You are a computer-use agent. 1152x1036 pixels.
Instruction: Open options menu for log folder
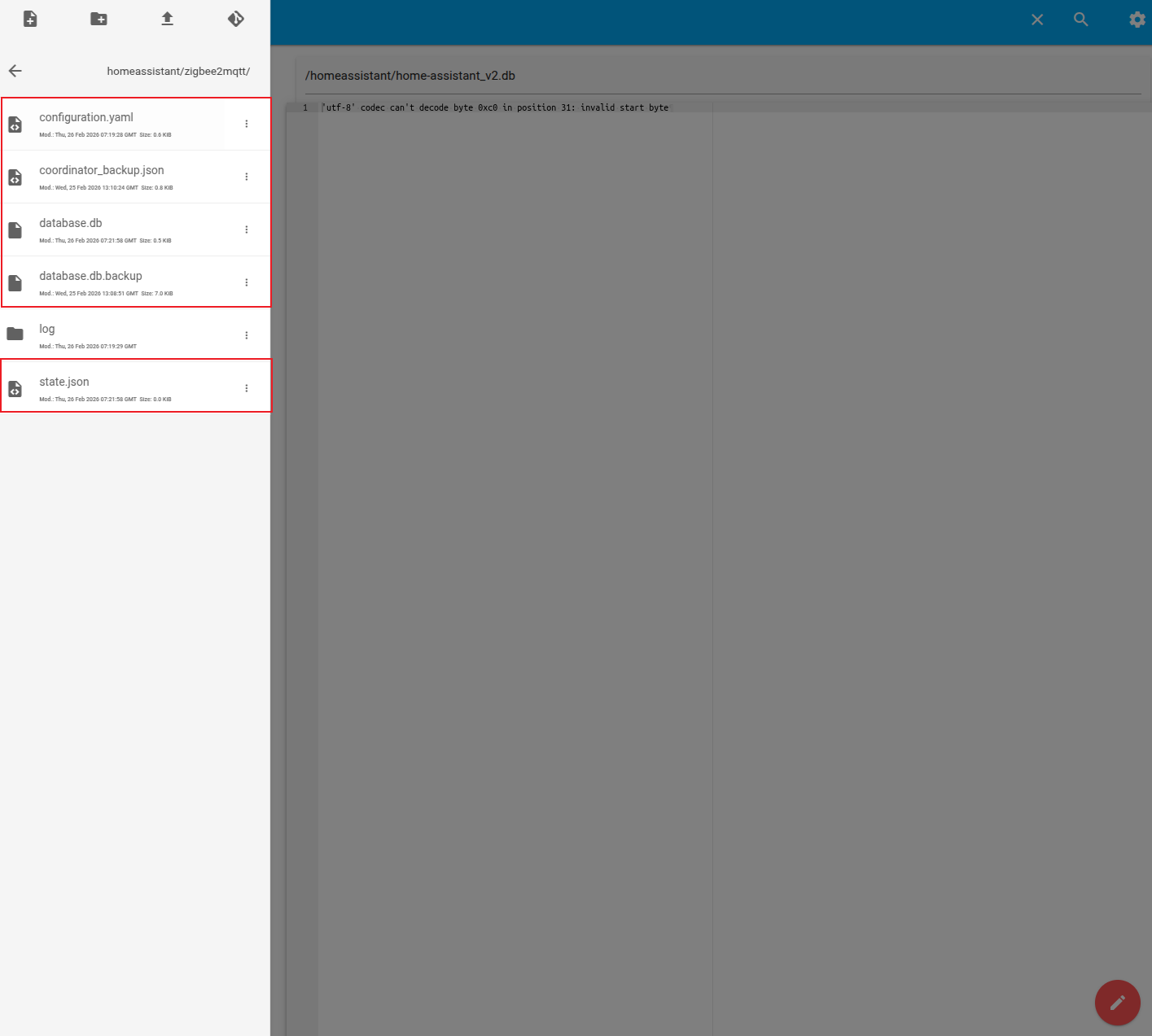click(x=247, y=335)
